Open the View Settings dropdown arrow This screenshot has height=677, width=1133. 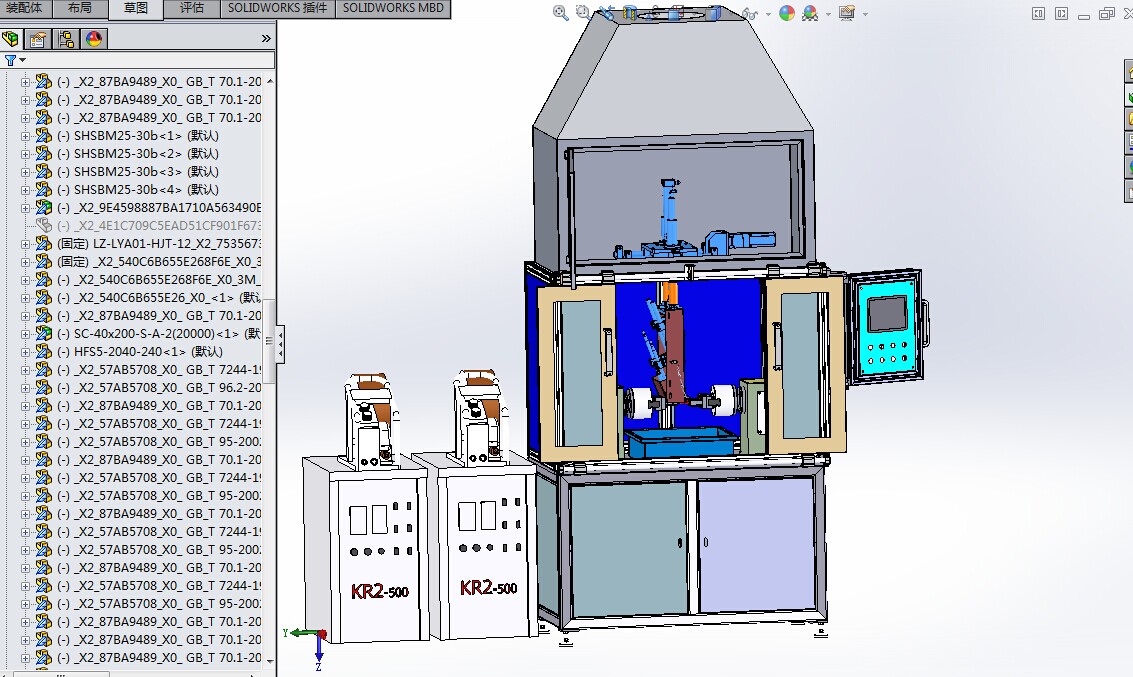point(865,14)
